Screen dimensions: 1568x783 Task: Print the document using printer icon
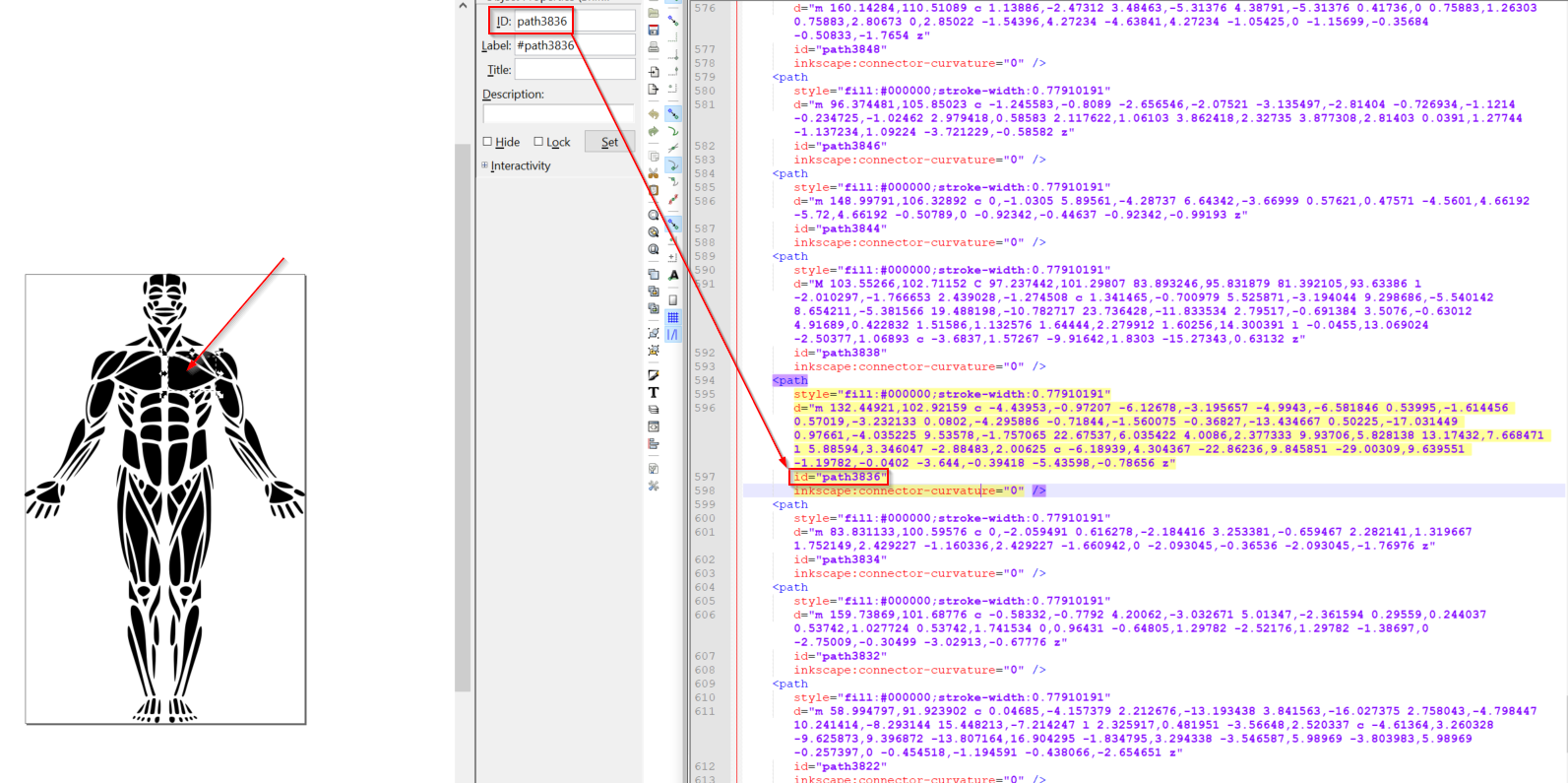[x=654, y=47]
